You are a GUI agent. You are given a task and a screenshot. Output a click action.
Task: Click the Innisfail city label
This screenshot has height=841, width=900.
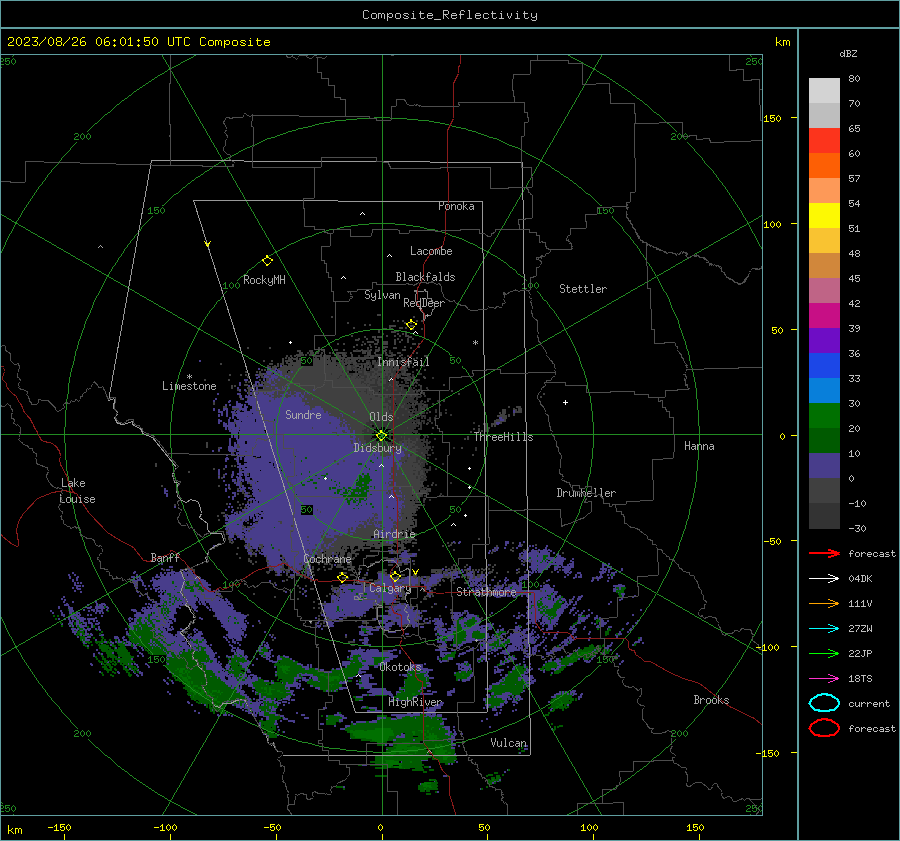pos(404,362)
